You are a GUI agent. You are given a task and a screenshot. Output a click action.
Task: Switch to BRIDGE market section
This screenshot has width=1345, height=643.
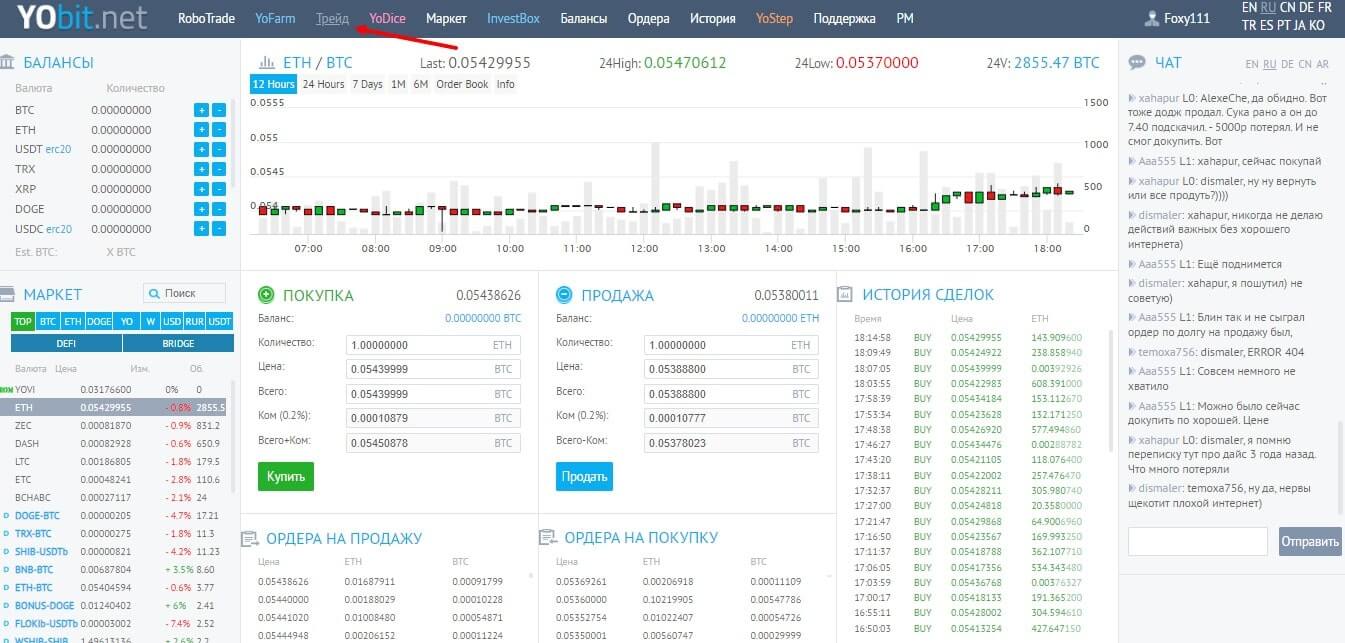[x=177, y=343]
